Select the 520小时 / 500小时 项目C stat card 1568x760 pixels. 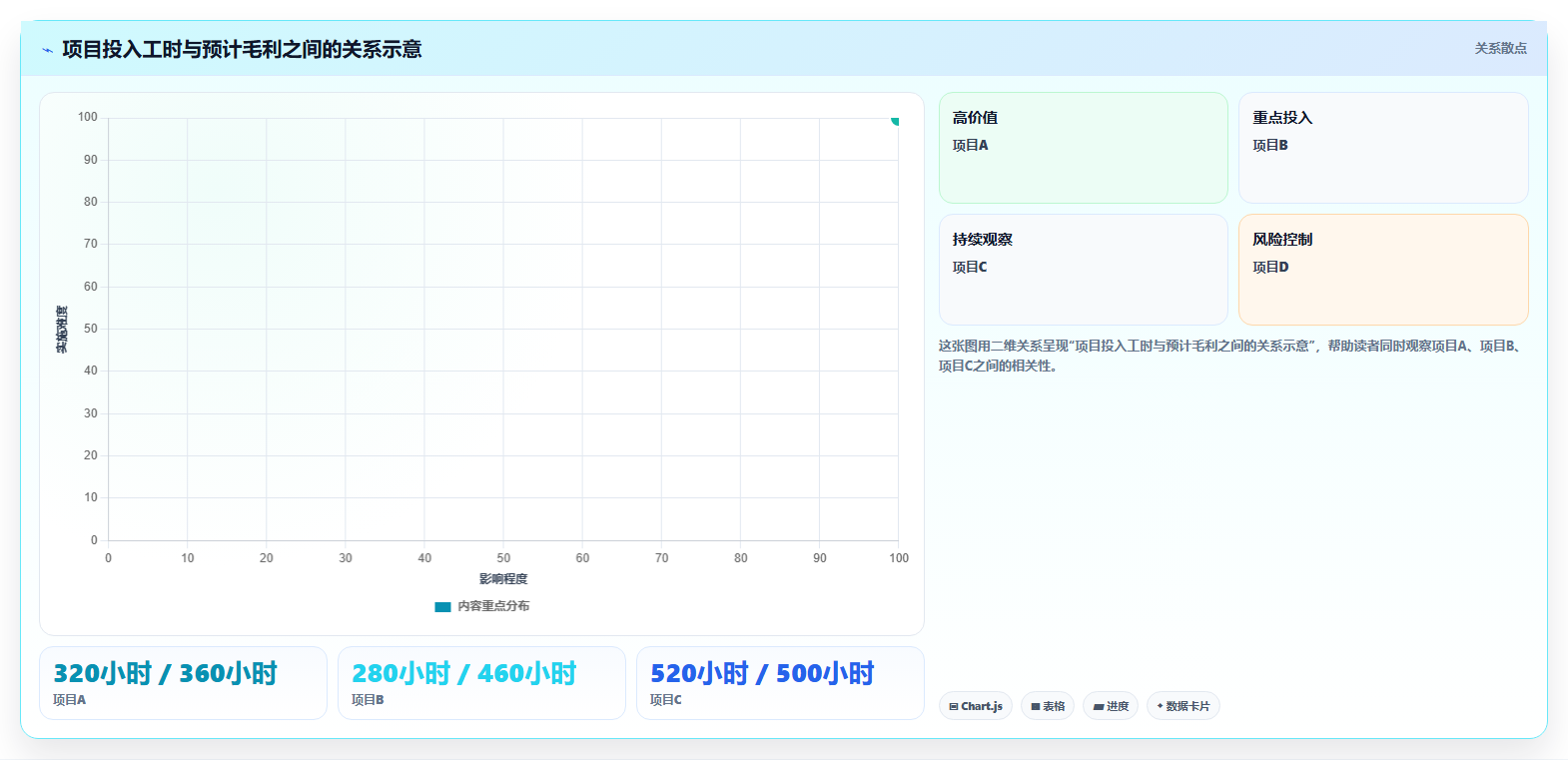780,683
